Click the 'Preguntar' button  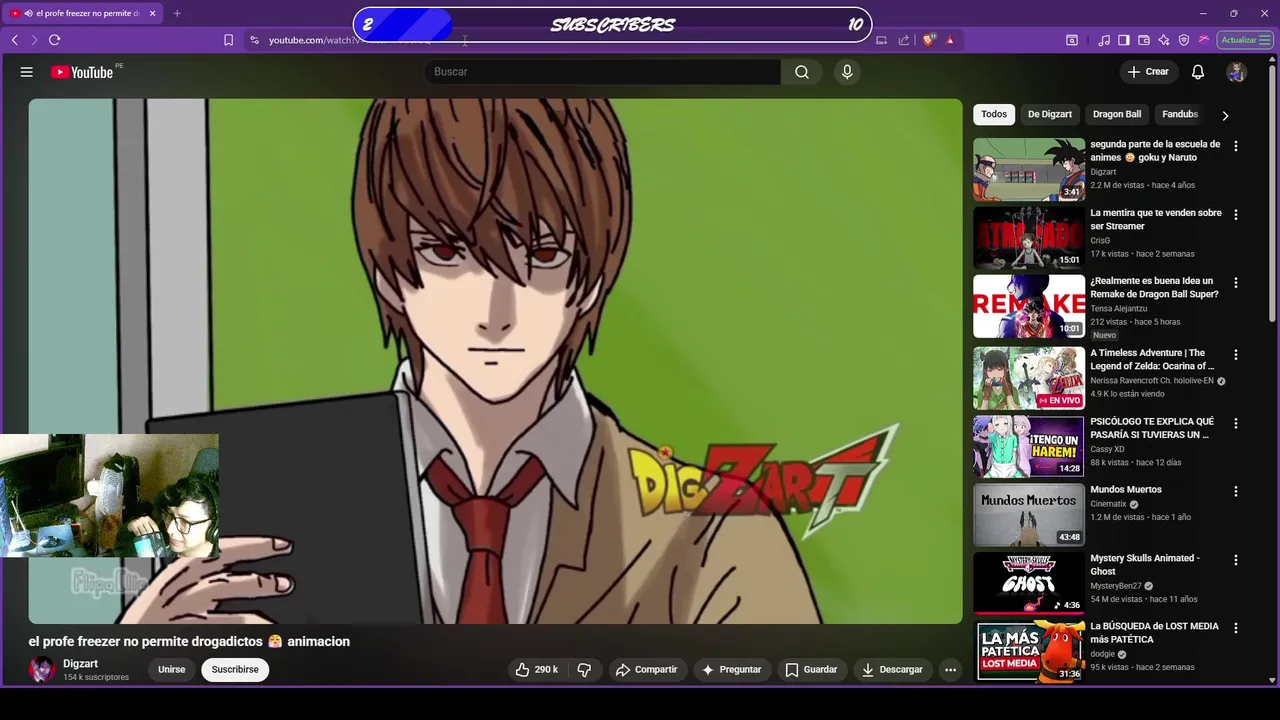pyautogui.click(x=731, y=670)
